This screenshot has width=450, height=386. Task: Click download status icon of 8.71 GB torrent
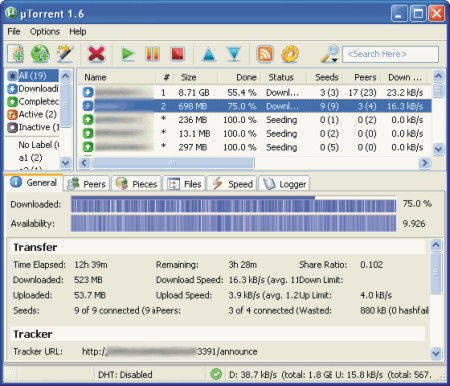(88, 92)
